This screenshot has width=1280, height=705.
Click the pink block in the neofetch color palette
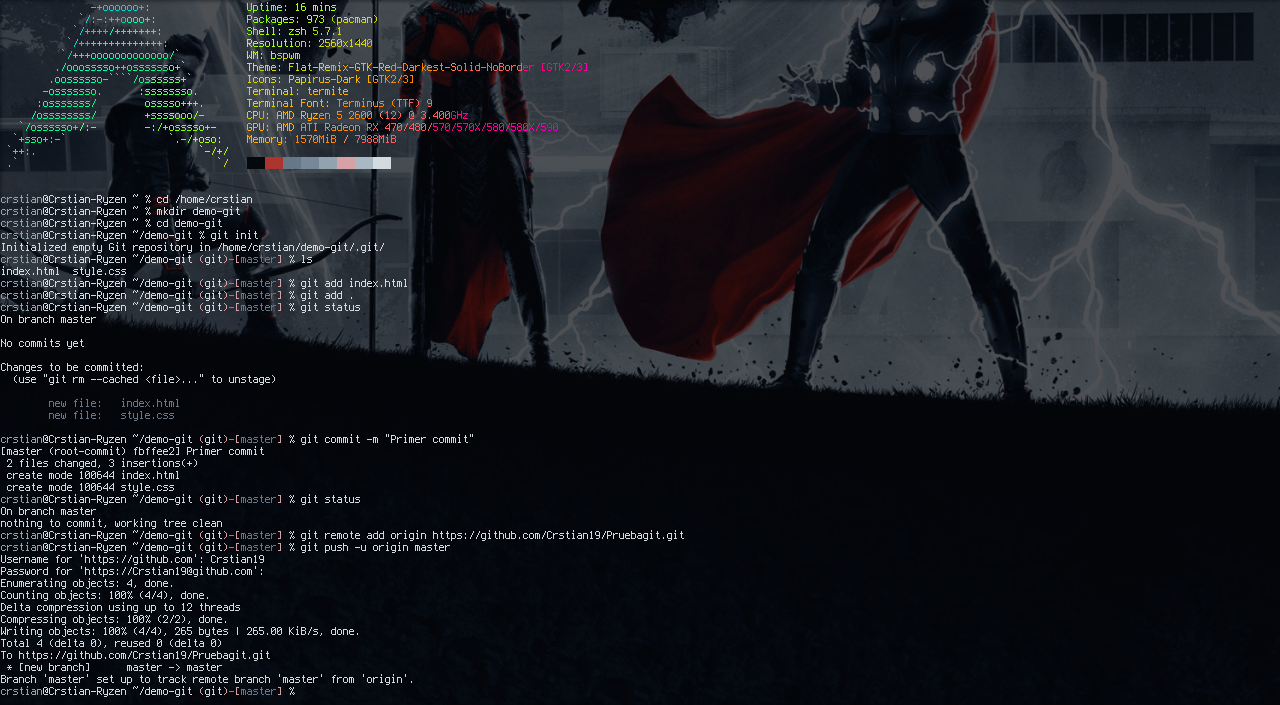(x=346, y=163)
